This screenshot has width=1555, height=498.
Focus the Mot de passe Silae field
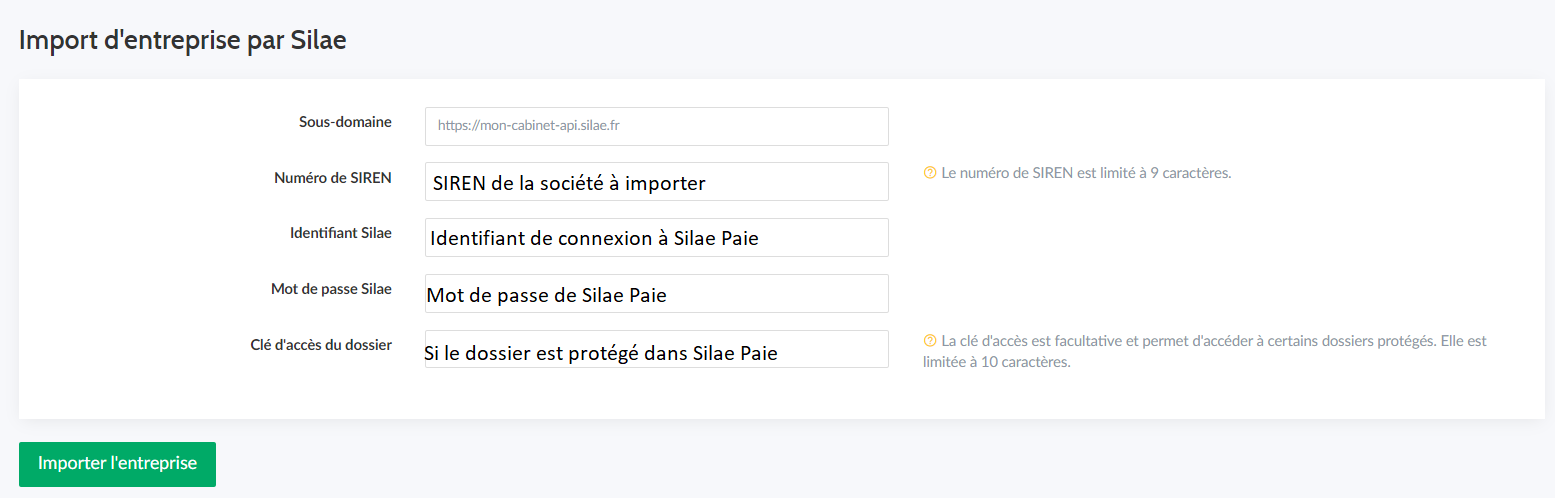[656, 294]
